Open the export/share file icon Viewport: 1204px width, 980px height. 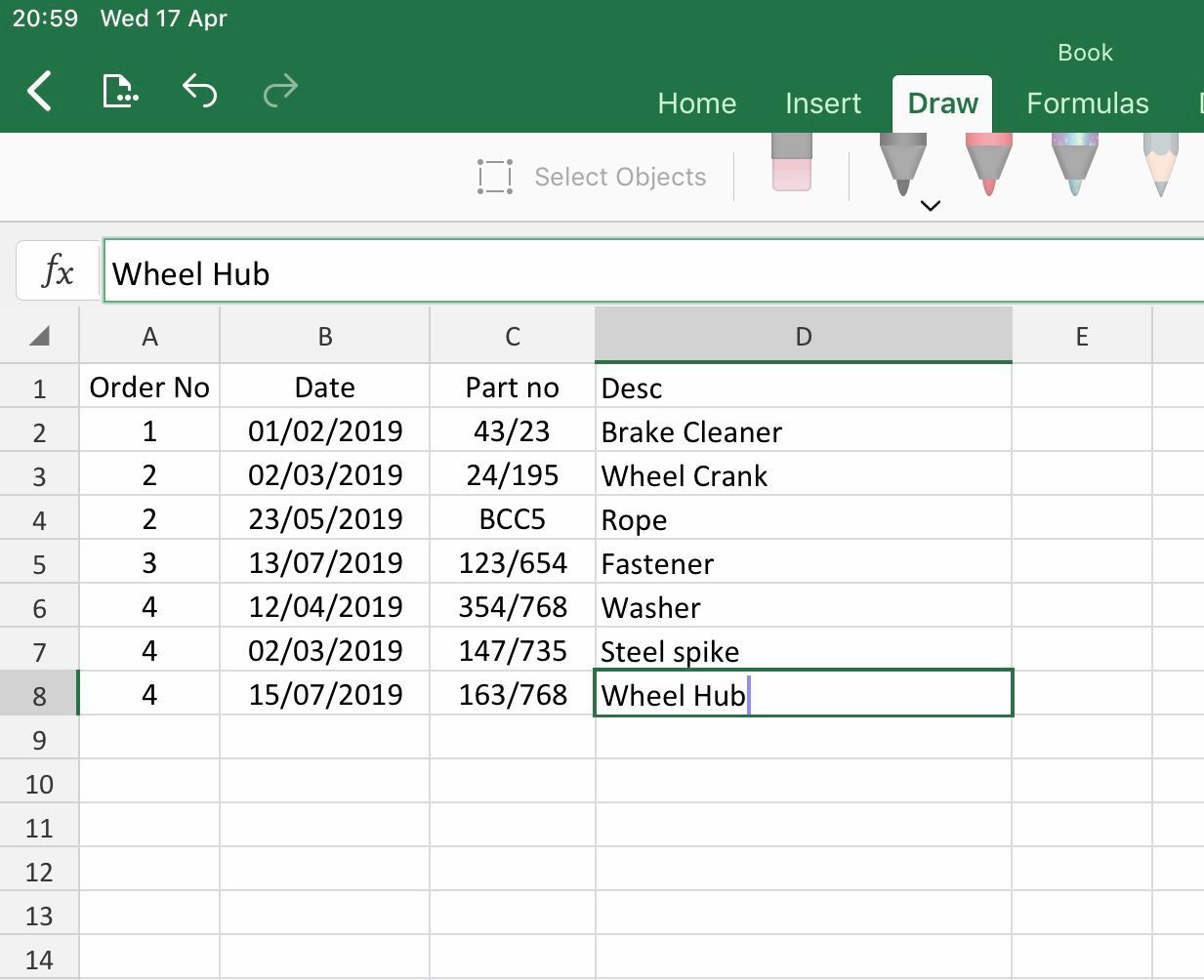coord(119,91)
